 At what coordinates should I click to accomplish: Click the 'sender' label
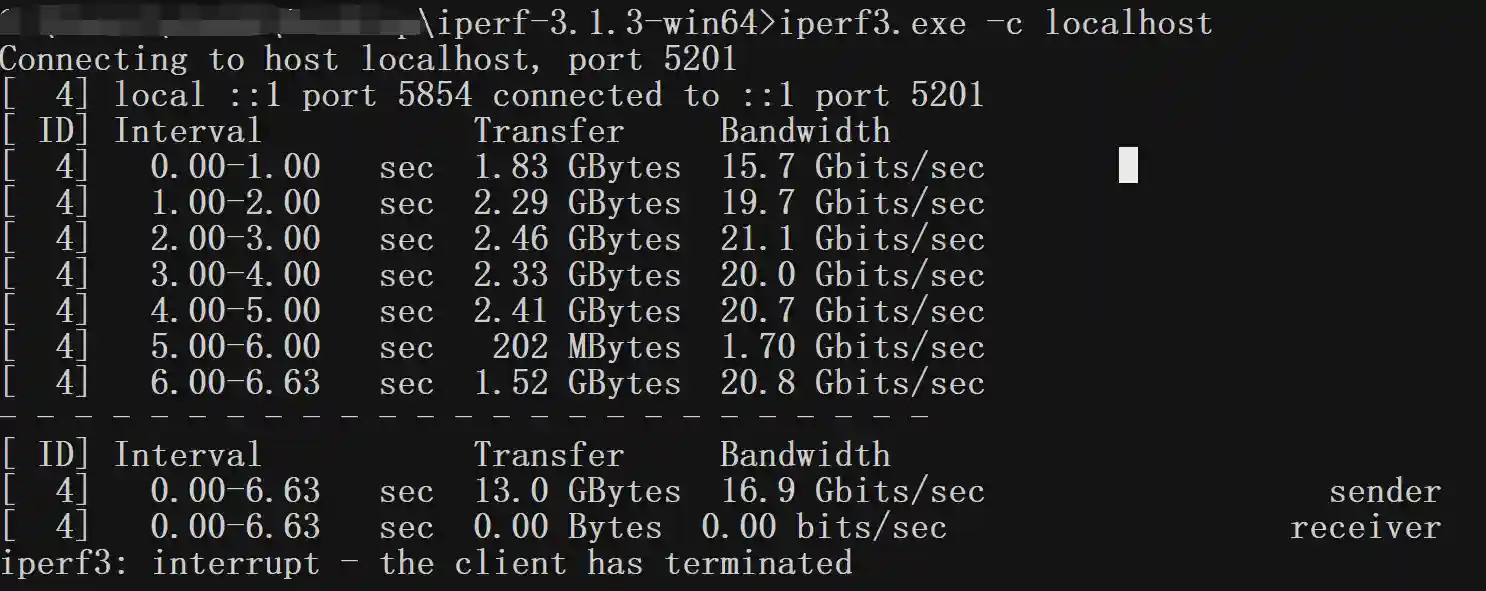1384,491
